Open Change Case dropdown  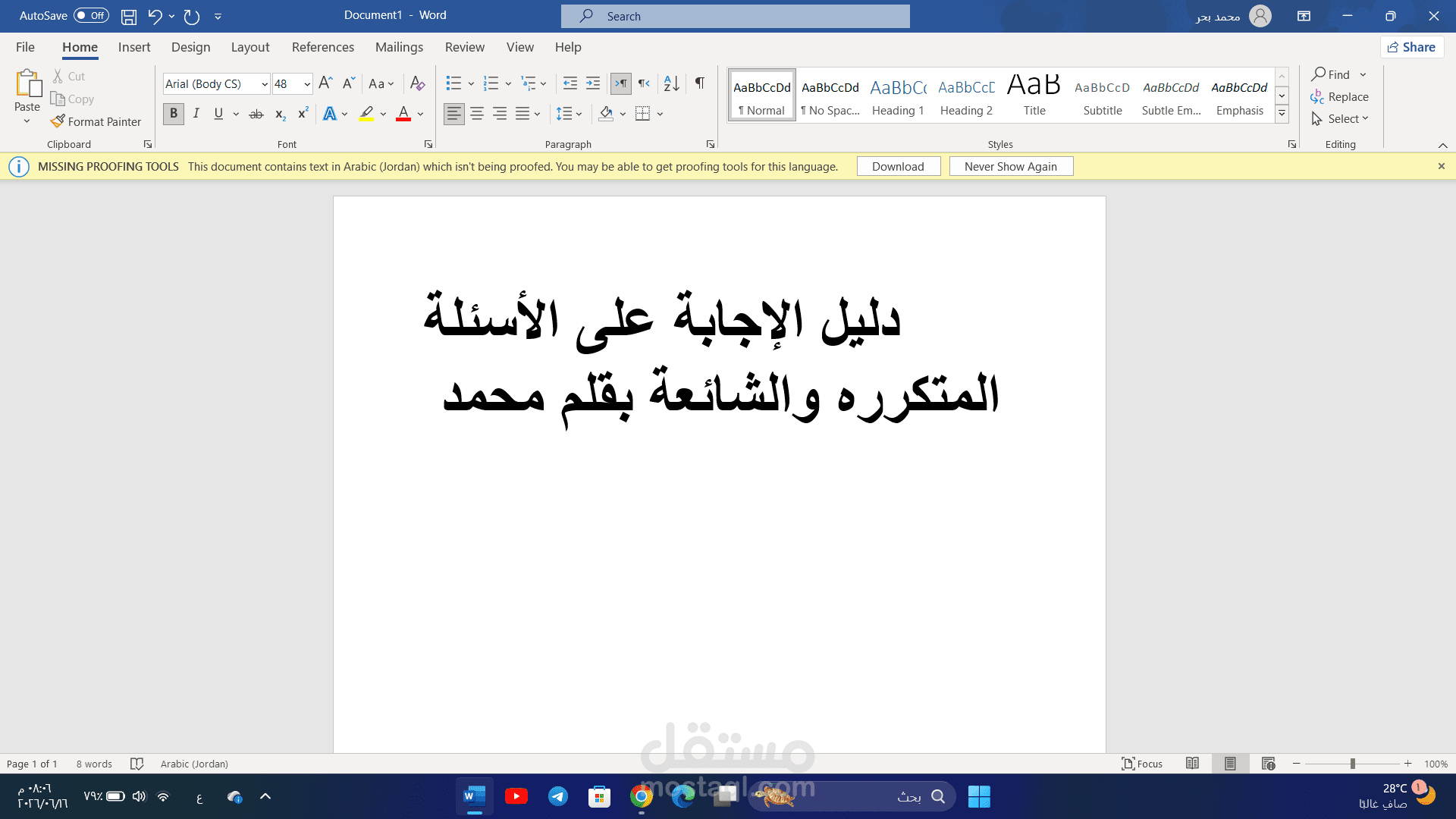click(x=381, y=83)
